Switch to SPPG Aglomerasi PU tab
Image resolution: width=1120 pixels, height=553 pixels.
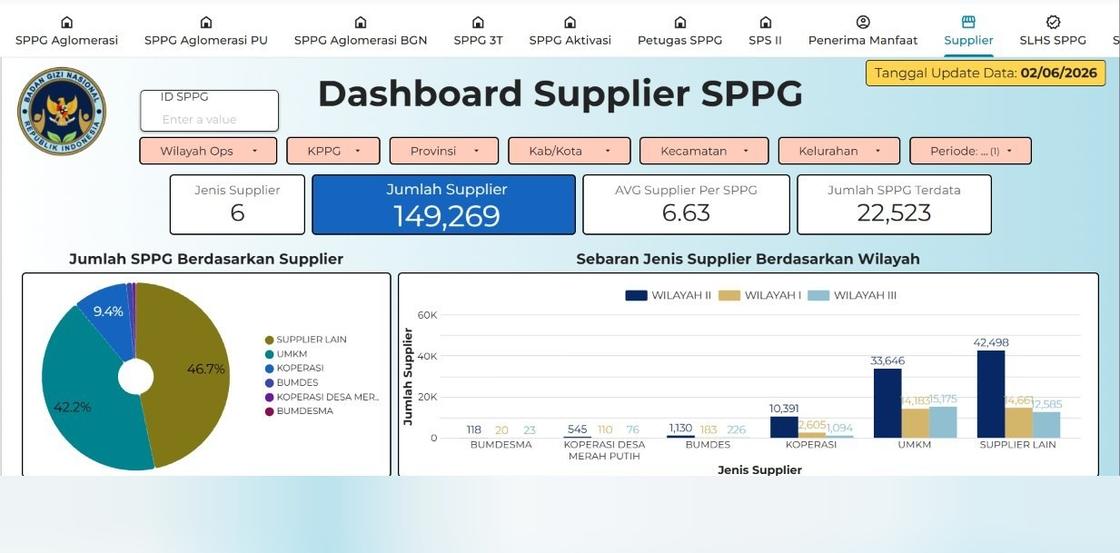click(x=206, y=40)
